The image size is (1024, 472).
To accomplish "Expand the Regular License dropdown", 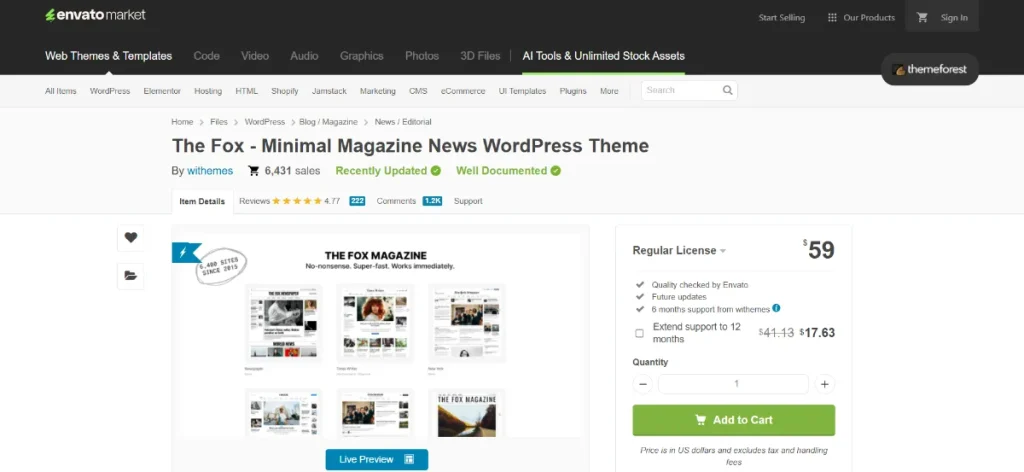I will tap(679, 251).
